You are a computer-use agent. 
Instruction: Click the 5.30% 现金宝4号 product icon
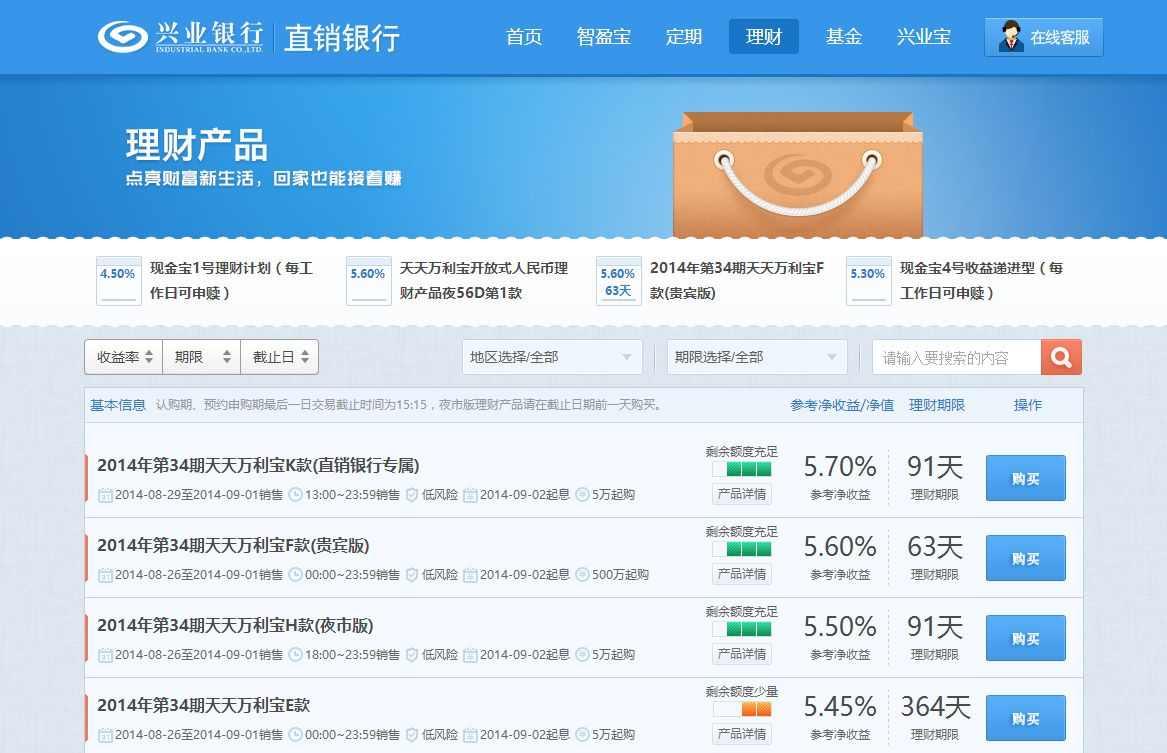pyautogui.click(x=869, y=281)
